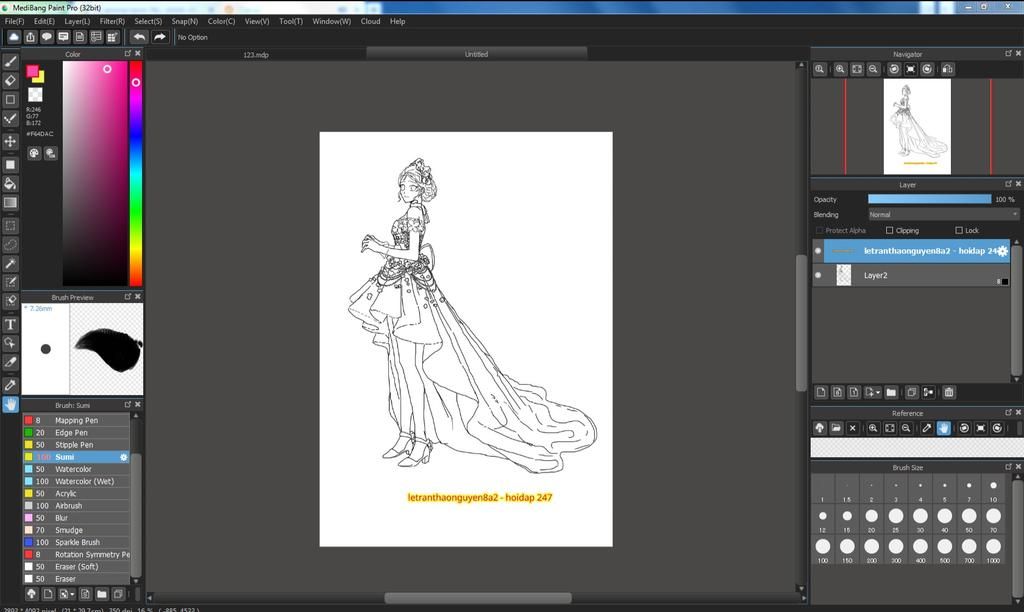Screen dimensions: 1024x612
Task: Activate the Magic Wand tool
Action: tap(10, 264)
